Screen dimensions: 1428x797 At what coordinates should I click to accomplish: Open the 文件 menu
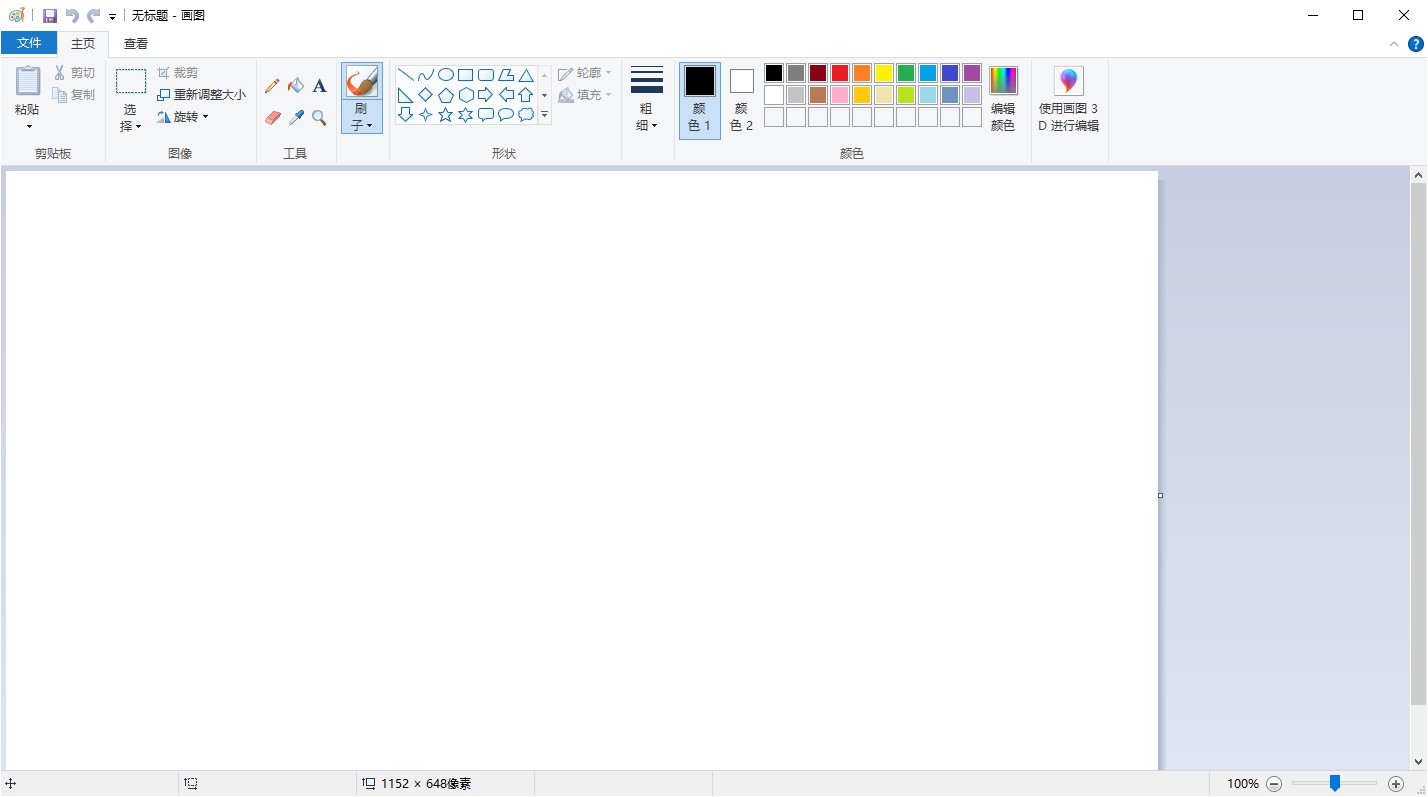(x=29, y=43)
